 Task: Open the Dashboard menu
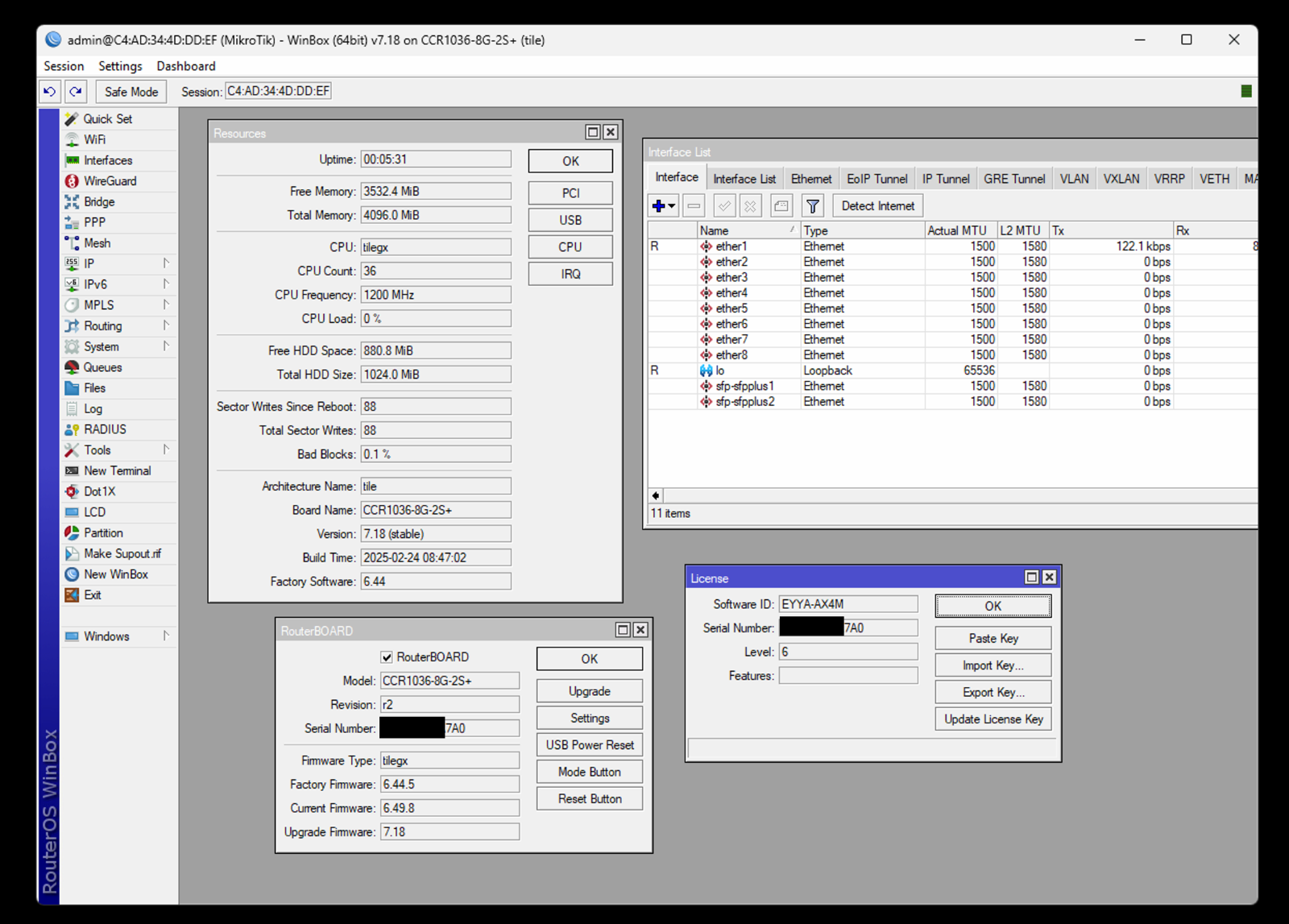click(186, 66)
